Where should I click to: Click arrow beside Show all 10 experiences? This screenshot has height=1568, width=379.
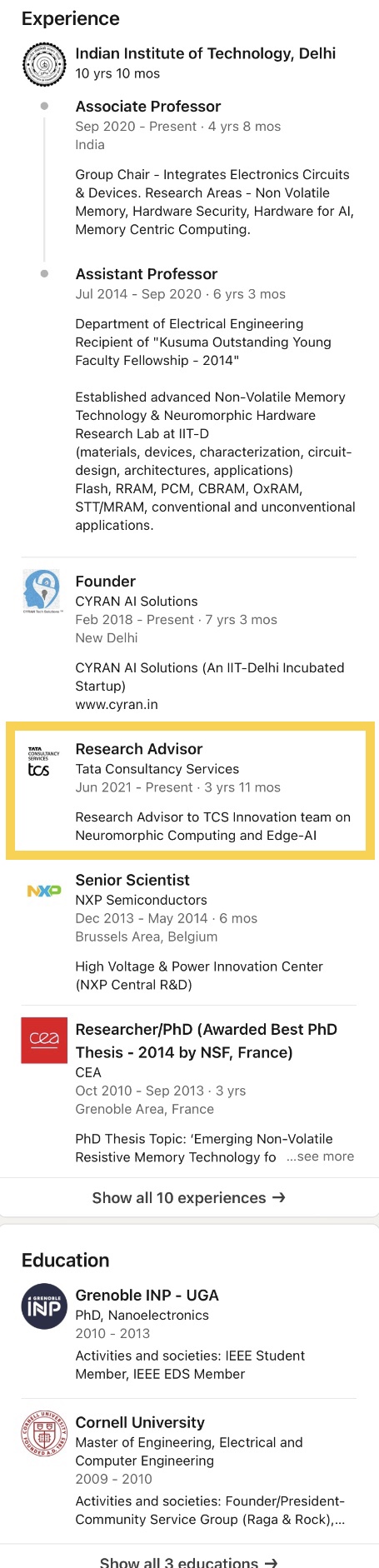279,1197
